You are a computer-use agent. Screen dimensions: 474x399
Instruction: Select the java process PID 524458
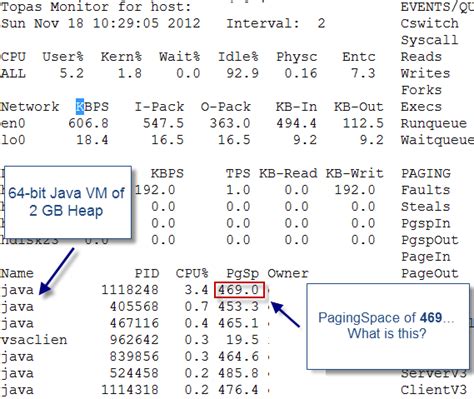point(134,373)
